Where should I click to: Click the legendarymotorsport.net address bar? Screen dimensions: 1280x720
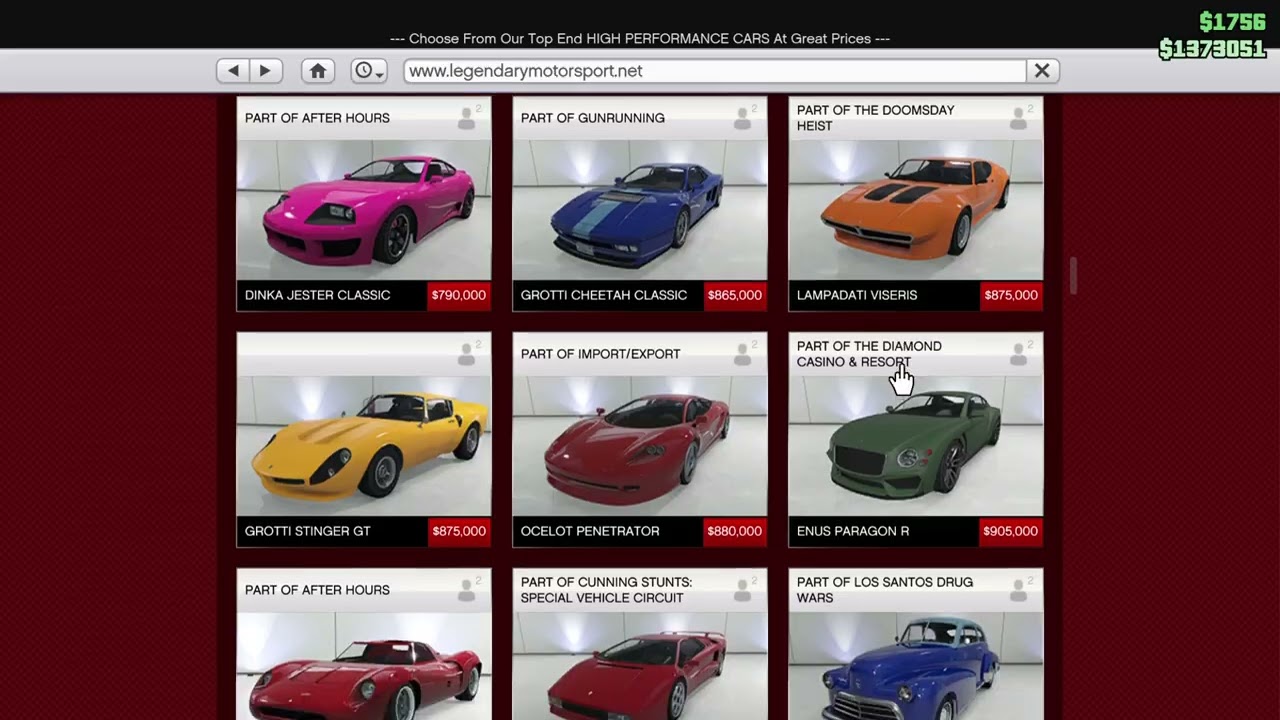coord(715,71)
